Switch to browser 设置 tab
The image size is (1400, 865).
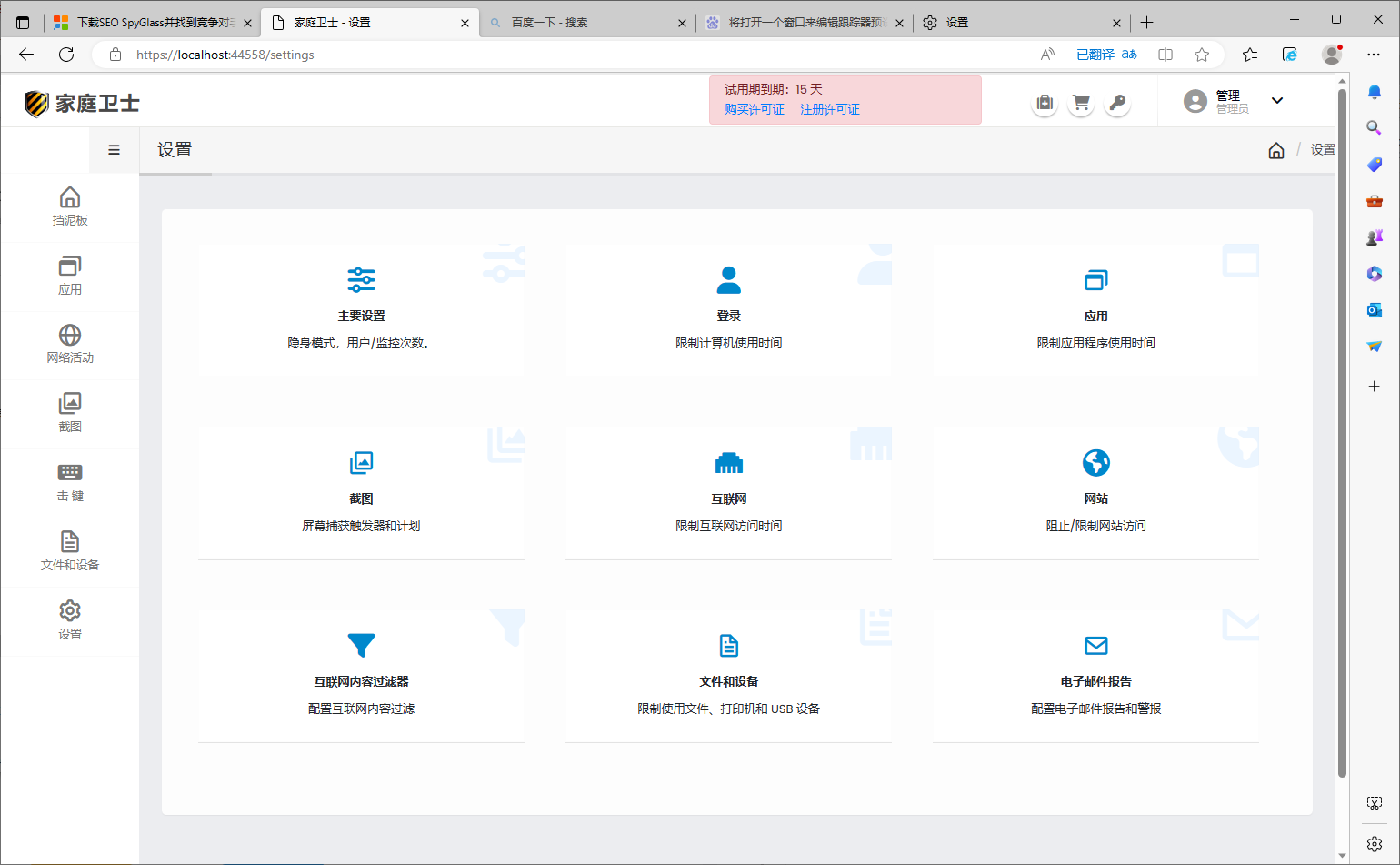coord(1023,23)
